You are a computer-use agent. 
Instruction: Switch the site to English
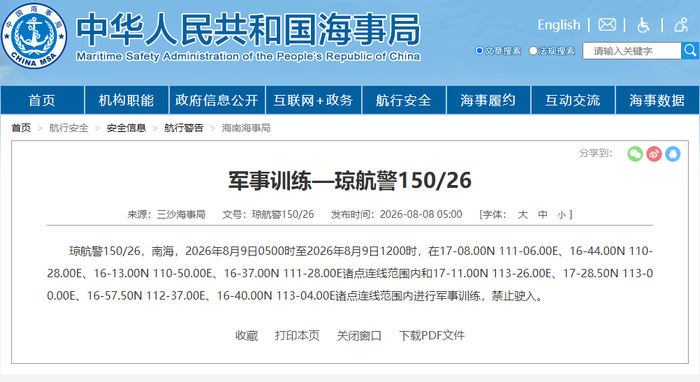(x=559, y=25)
